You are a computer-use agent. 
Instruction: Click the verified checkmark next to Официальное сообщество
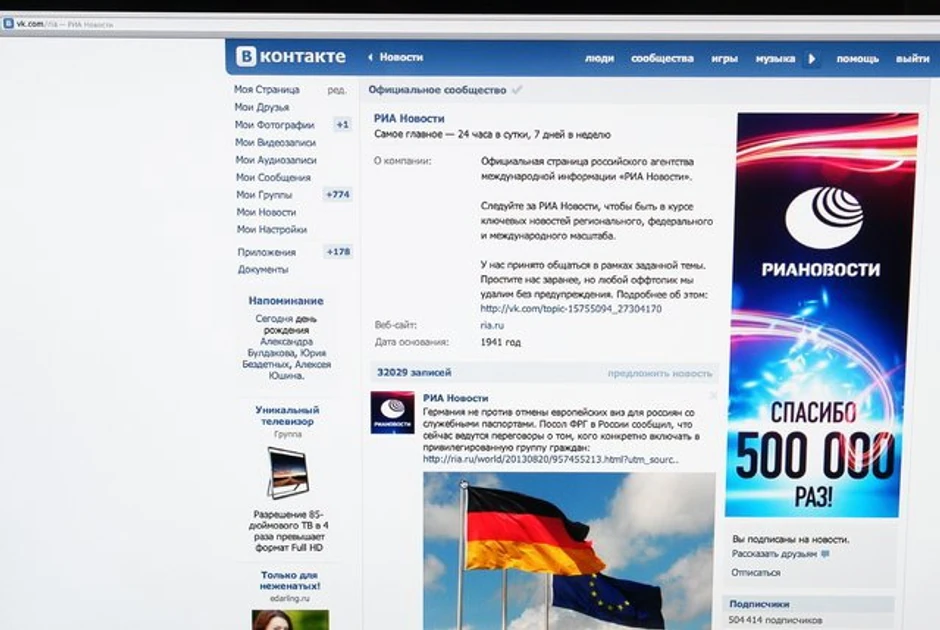[517, 90]
